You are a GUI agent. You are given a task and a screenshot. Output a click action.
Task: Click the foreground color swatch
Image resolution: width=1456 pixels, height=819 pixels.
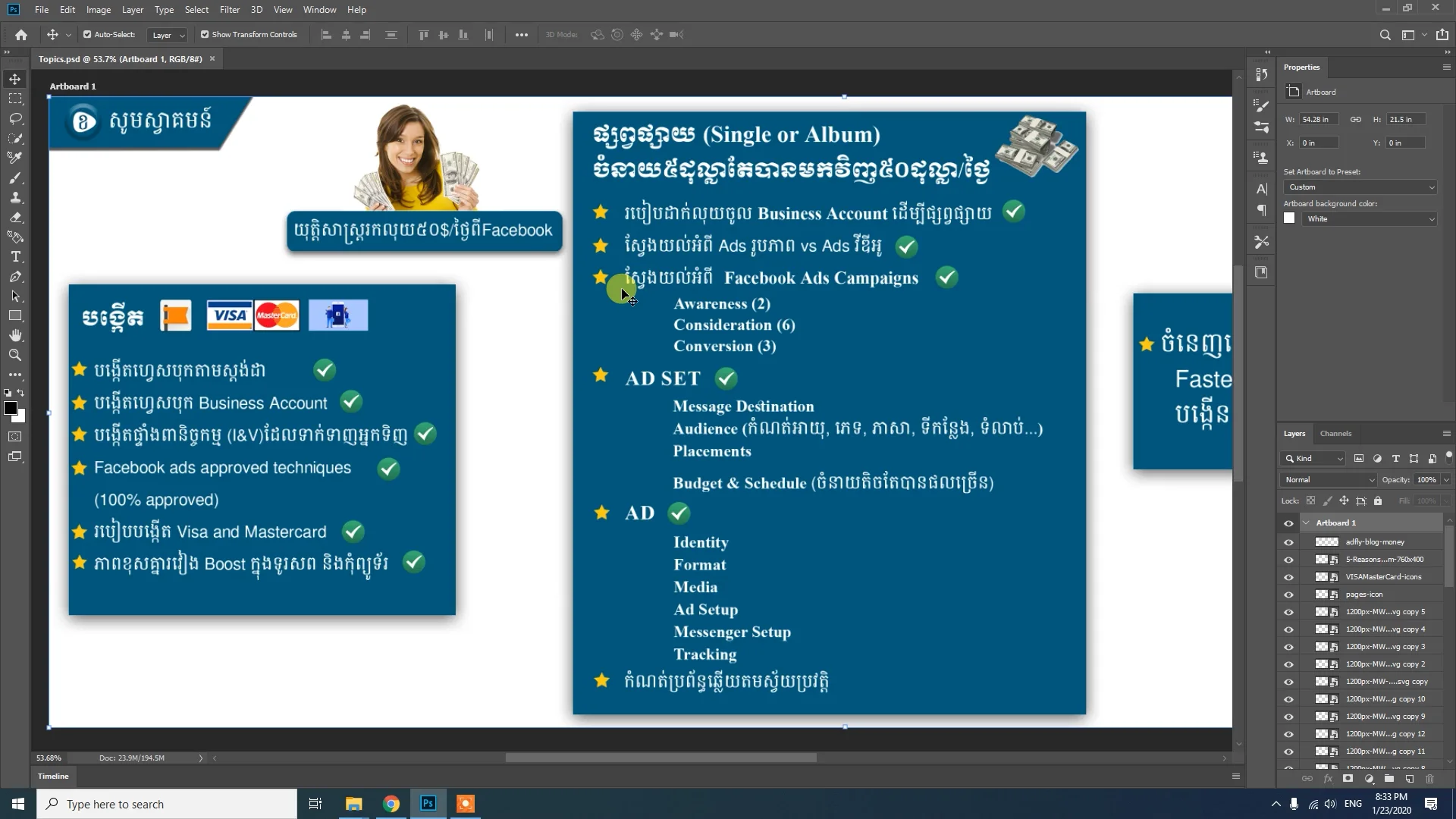pyautogui.click(x=11, y=409)
